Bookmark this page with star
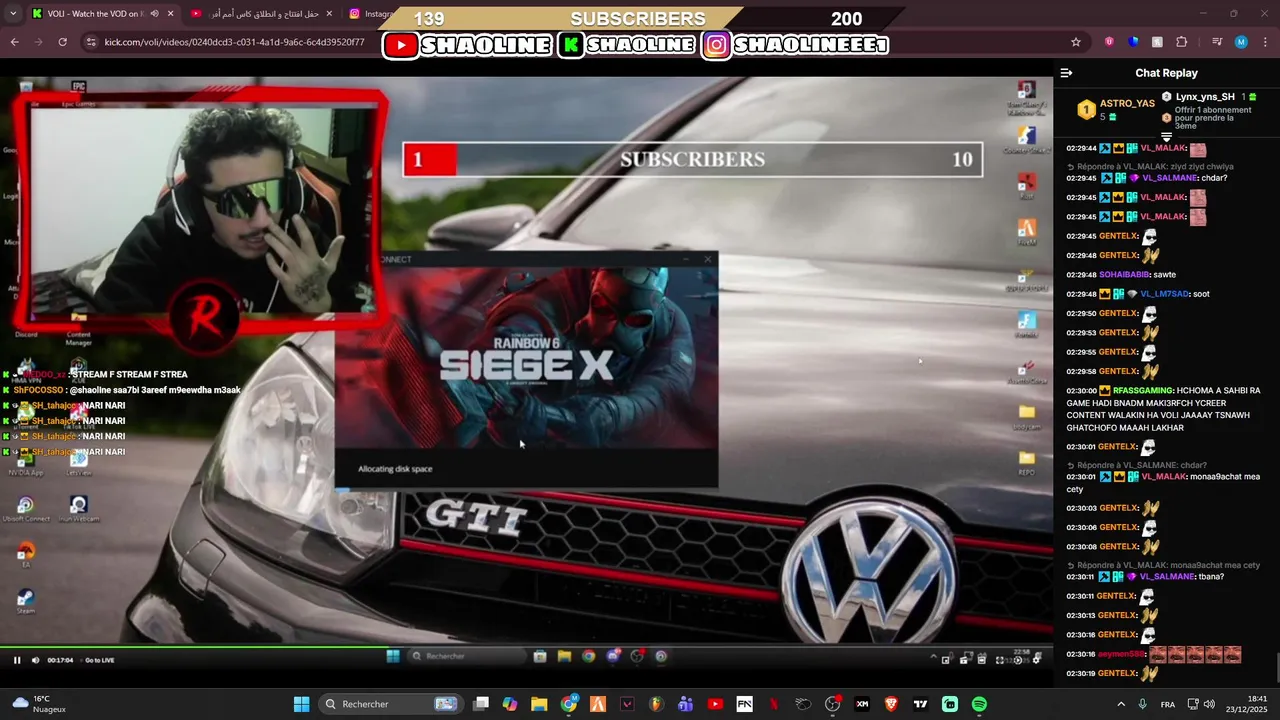This screenshot has width=1280, height=720. point(1076,42)
